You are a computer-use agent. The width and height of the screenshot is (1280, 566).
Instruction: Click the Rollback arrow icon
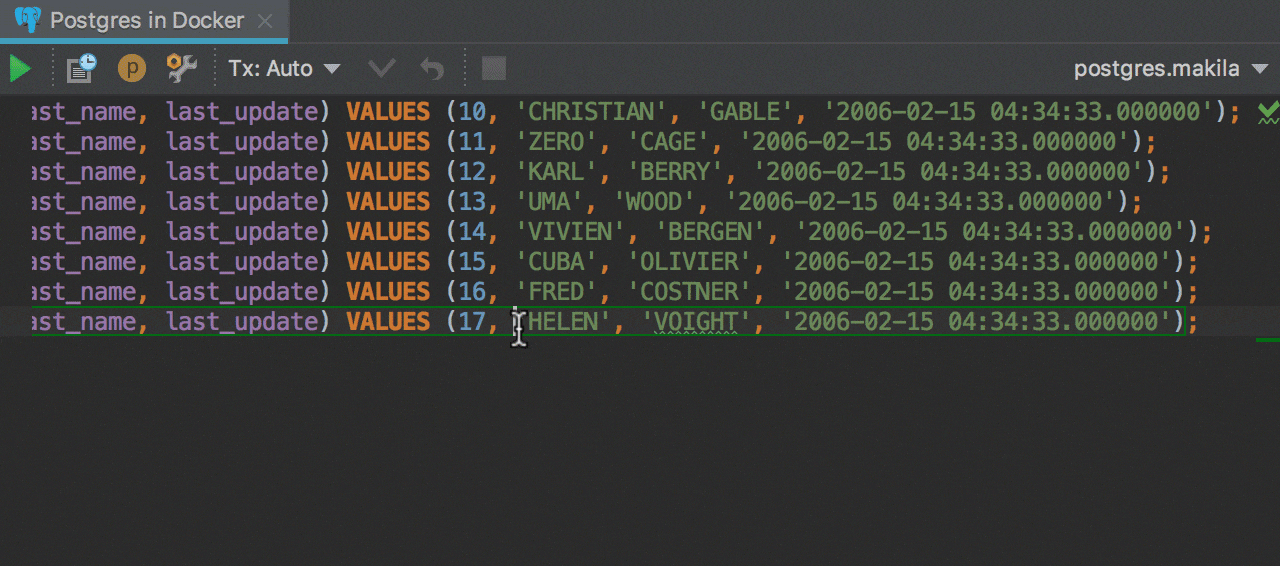point(432,69)
